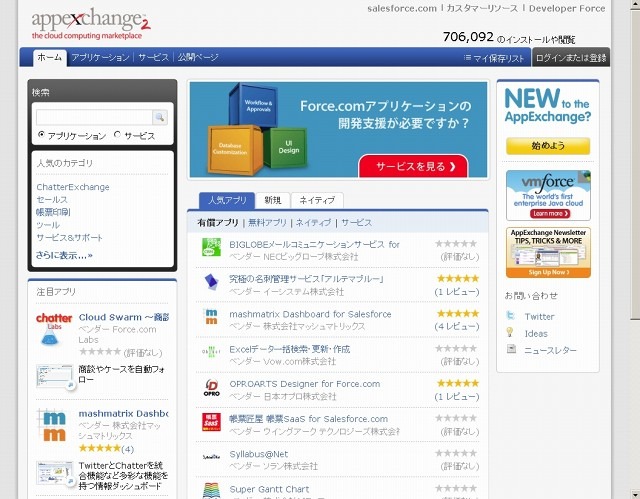The width and height of the screenshot is (640, 499).
Task: Click the サービスを見る red button
Action: coord(413,166)
